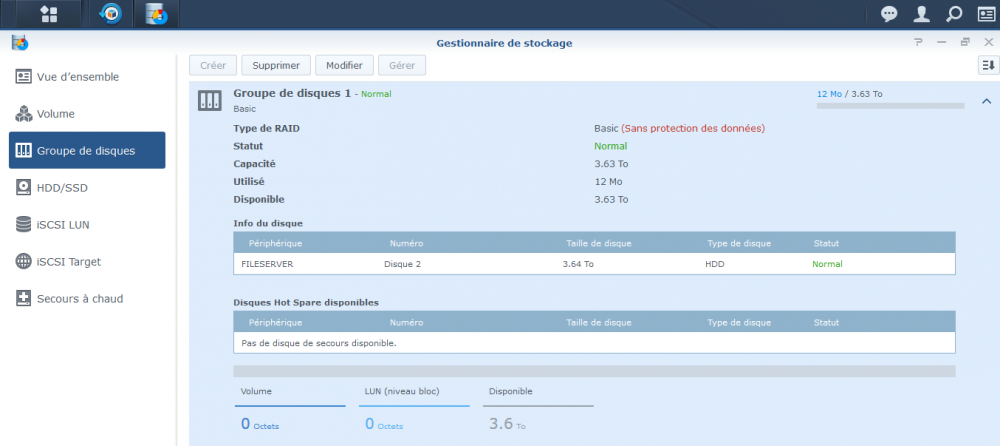
Task: Click the sort order icon button
Action: tap(987, 65)
